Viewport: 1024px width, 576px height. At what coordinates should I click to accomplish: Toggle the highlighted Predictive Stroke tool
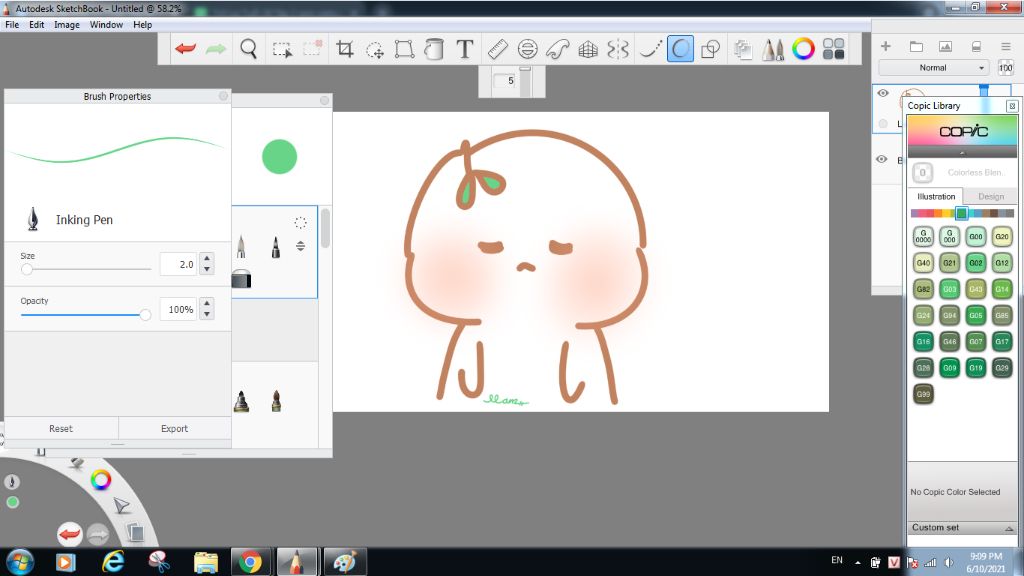(680, 49)
